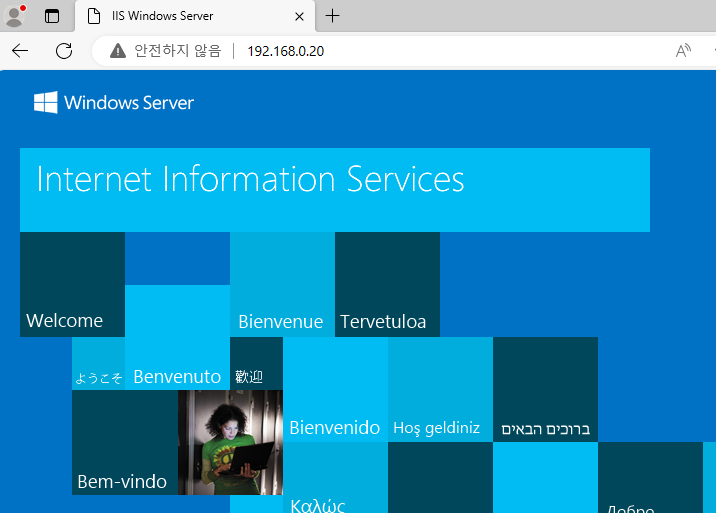Go back with the back arrow
The width and height of the screenshot is (716, 513).
click(x=20, y=51)
